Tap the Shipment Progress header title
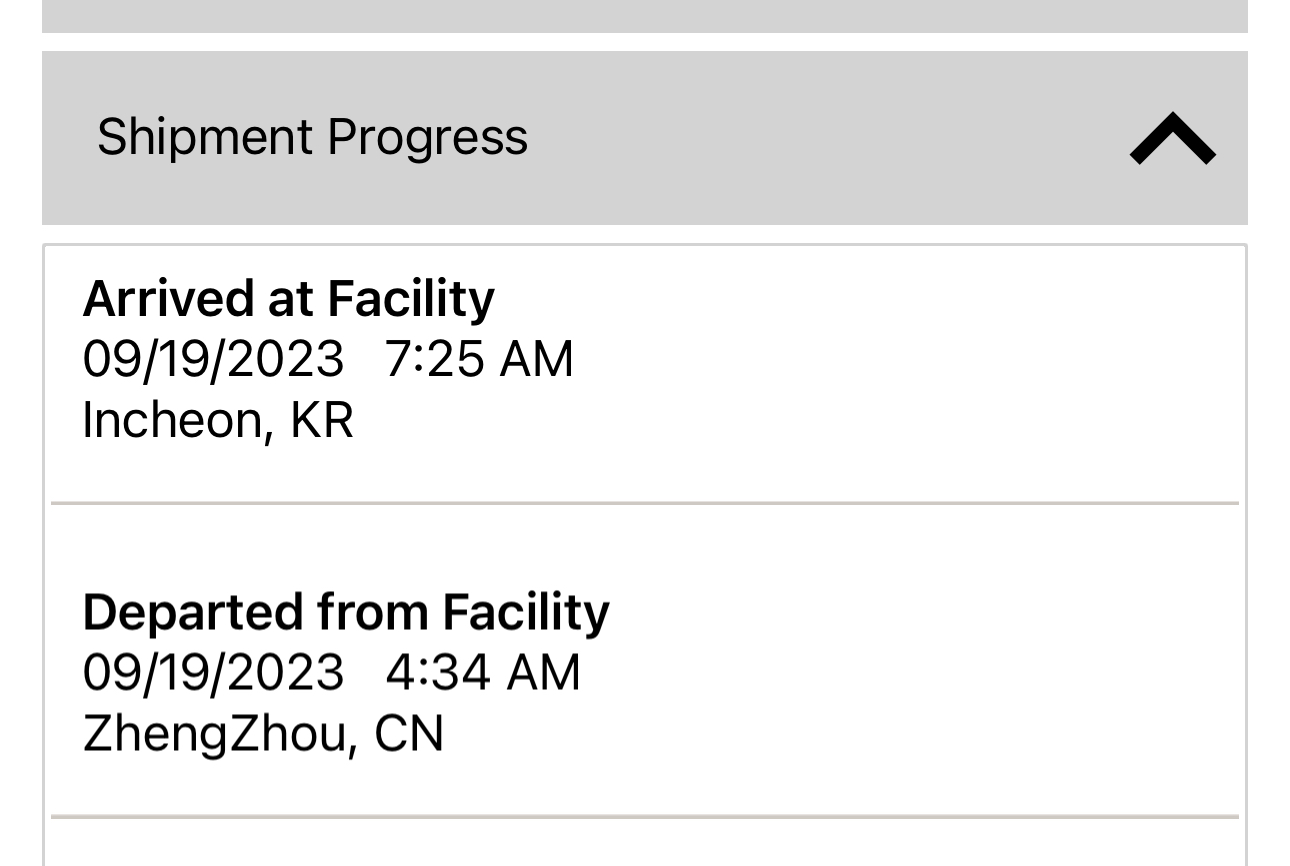 click(312, 137)
